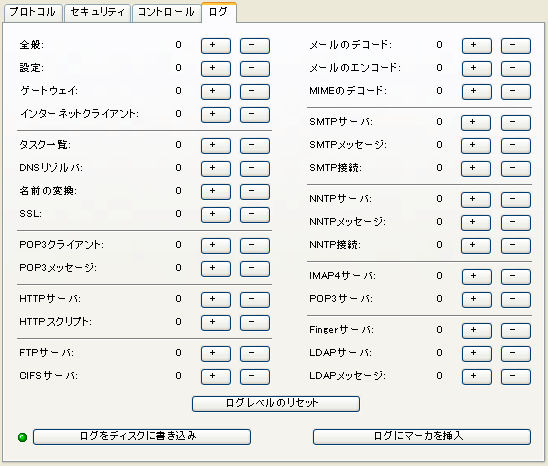This screenshot has width=548, height=466.
Task: Increase the IMAP4サーバ log level
Action: [x=477, y=277]
